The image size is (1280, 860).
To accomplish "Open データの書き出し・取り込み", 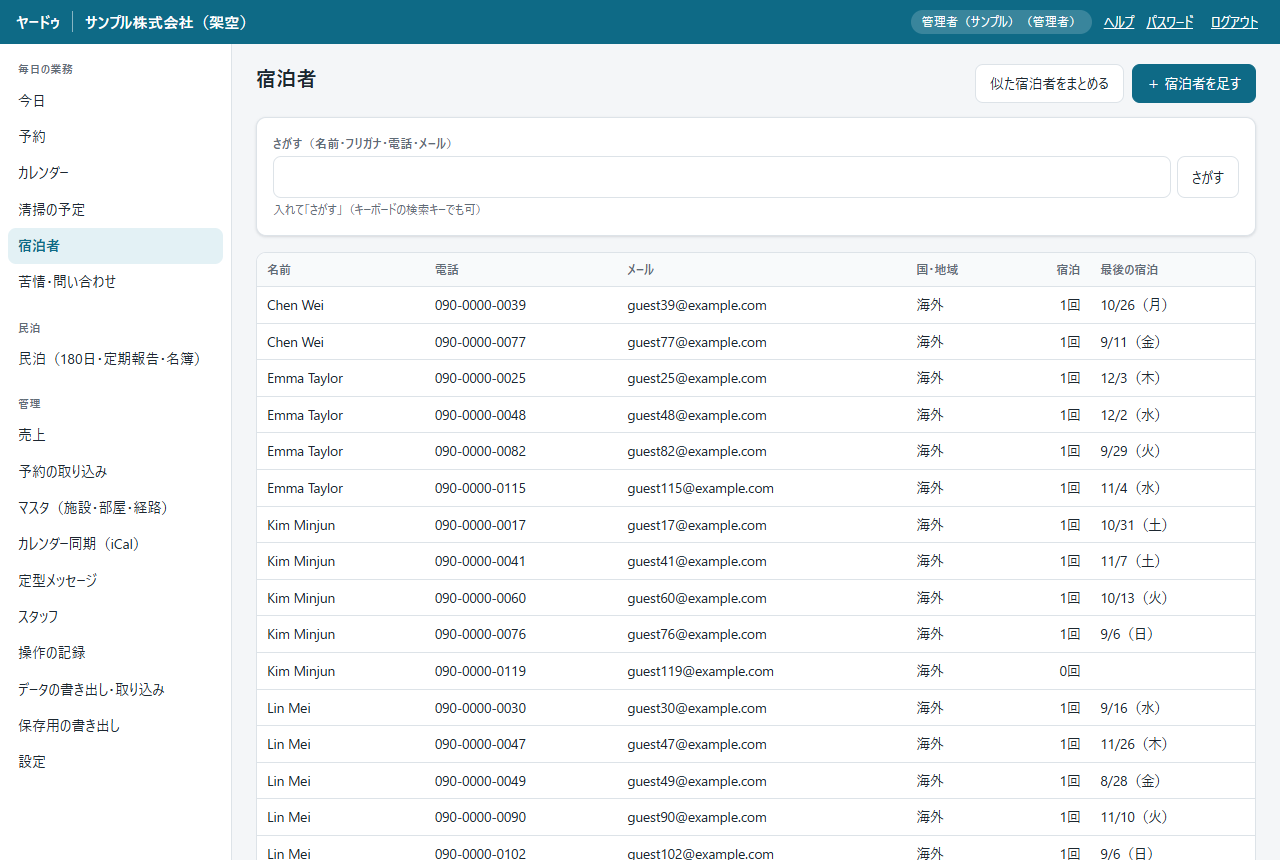I will (x=115, y=689).
